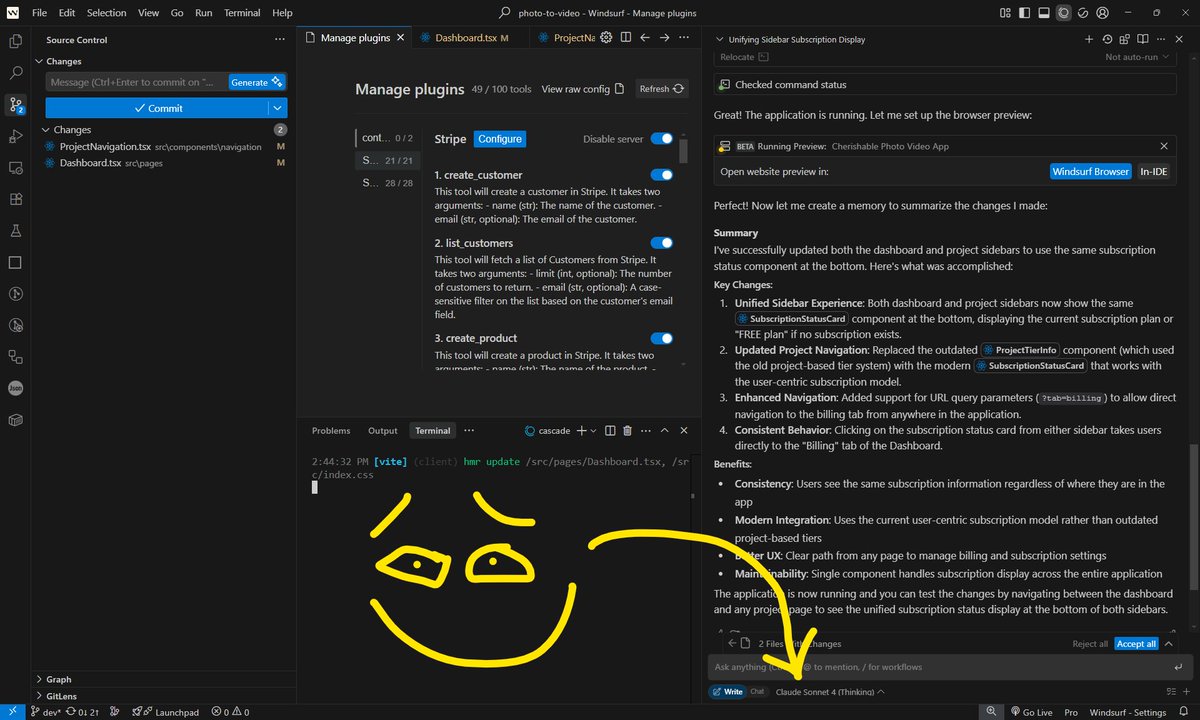Switch to Problems panel tab
The image size is (1200, 720).
pyautogui.click(x=331, y=431)
